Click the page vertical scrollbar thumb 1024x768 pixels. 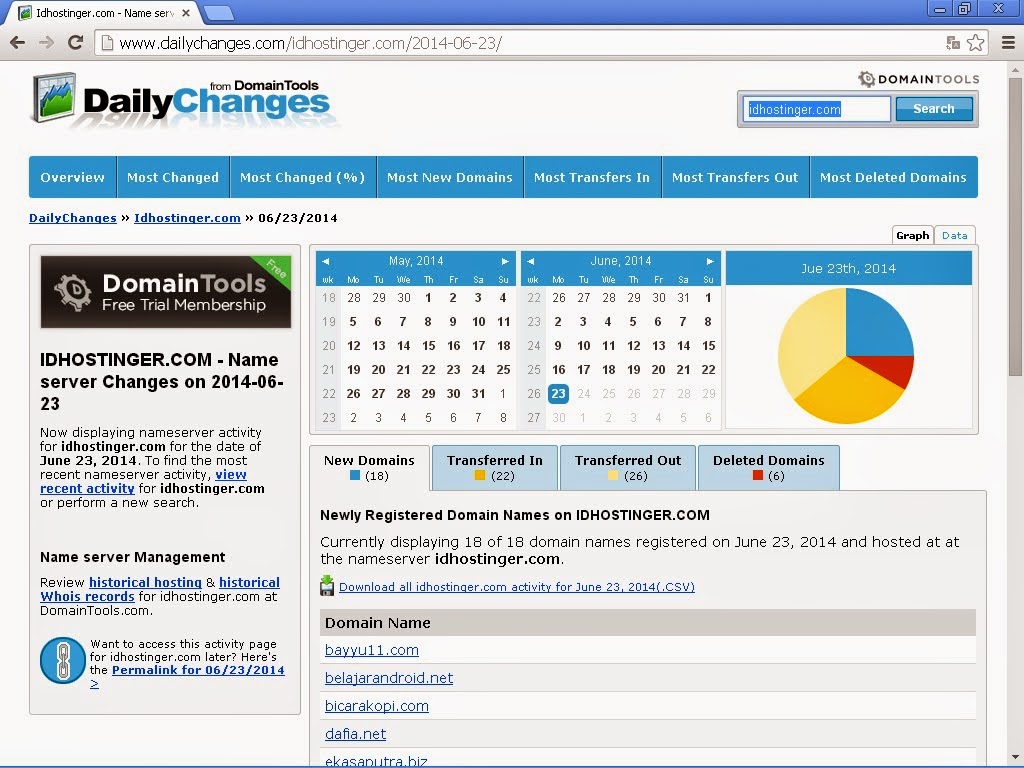click(1015, 225)
